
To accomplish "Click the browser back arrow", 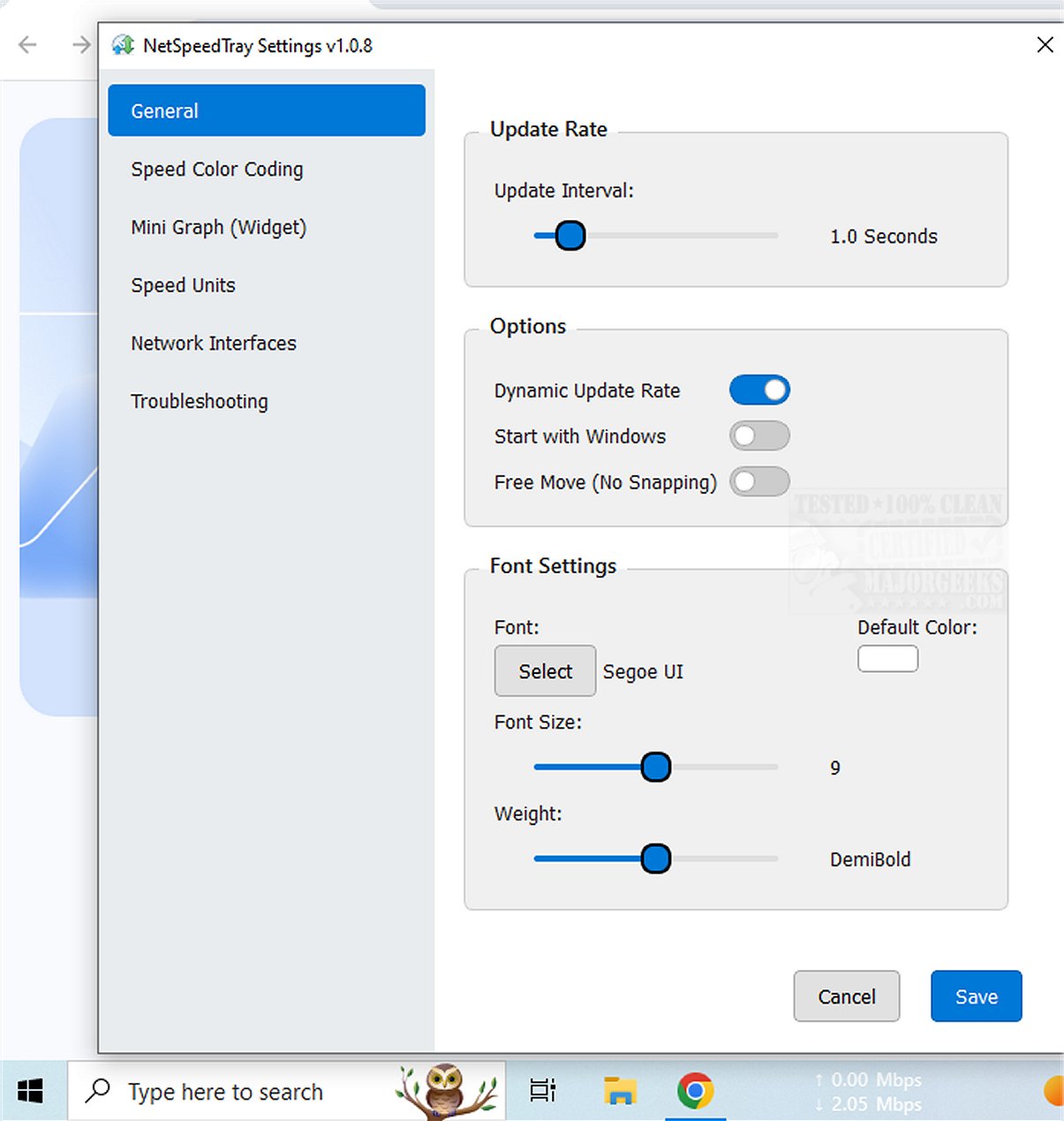I will point(28,45).
